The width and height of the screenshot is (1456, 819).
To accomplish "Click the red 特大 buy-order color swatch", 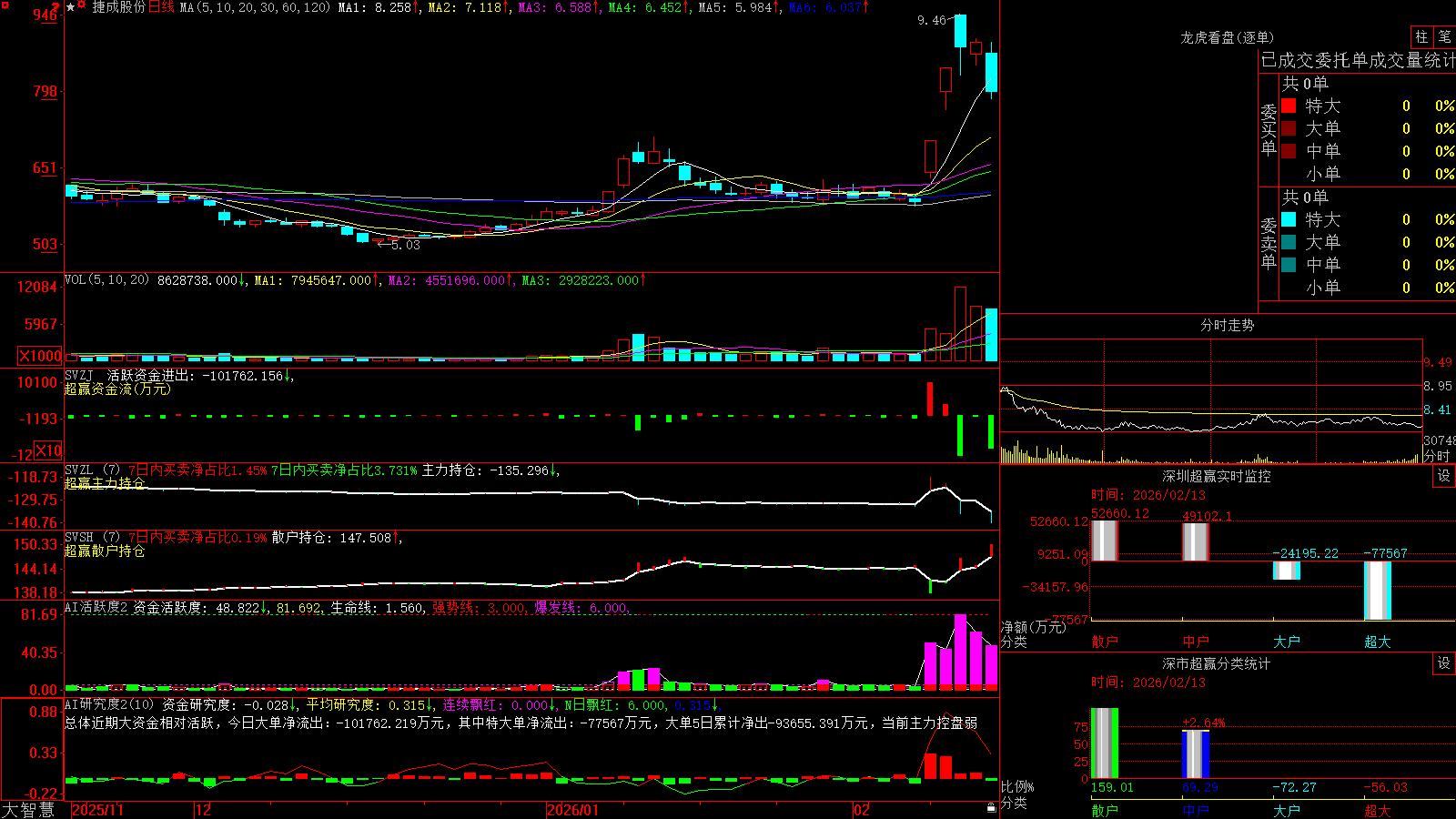I will [x=1289, y=106].
